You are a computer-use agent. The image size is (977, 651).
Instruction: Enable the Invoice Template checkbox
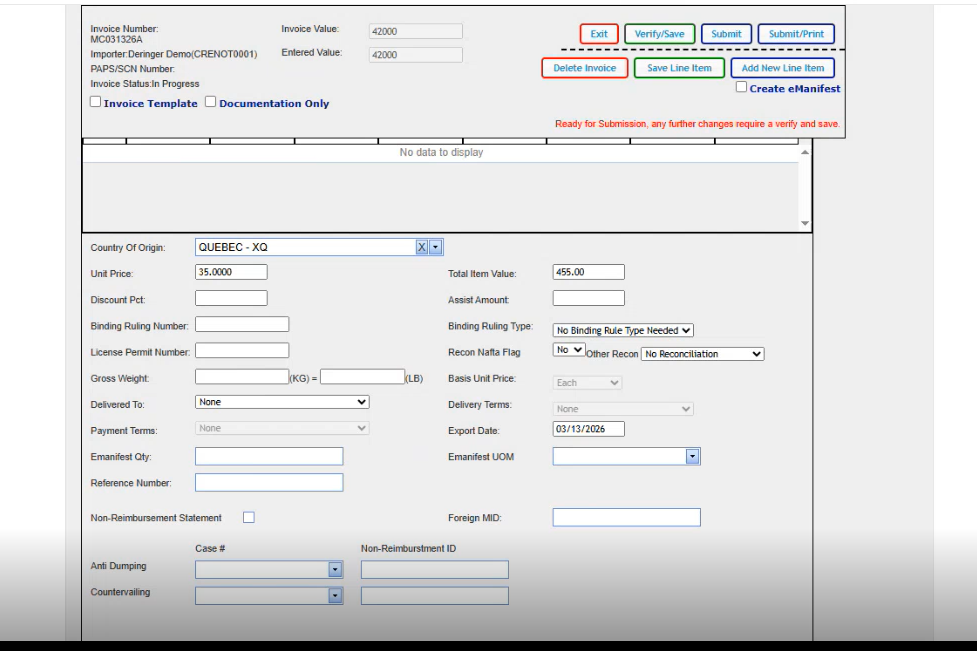pyautogui.click(x=96, y=102)
